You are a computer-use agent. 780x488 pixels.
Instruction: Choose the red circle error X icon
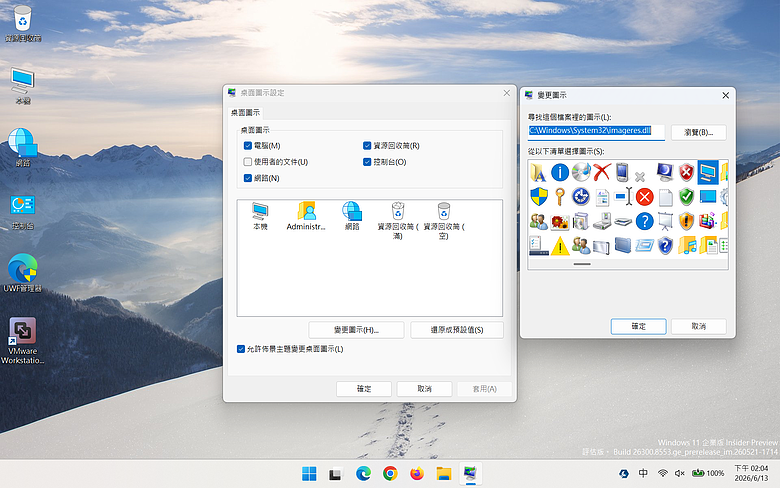tap(644, 196)
